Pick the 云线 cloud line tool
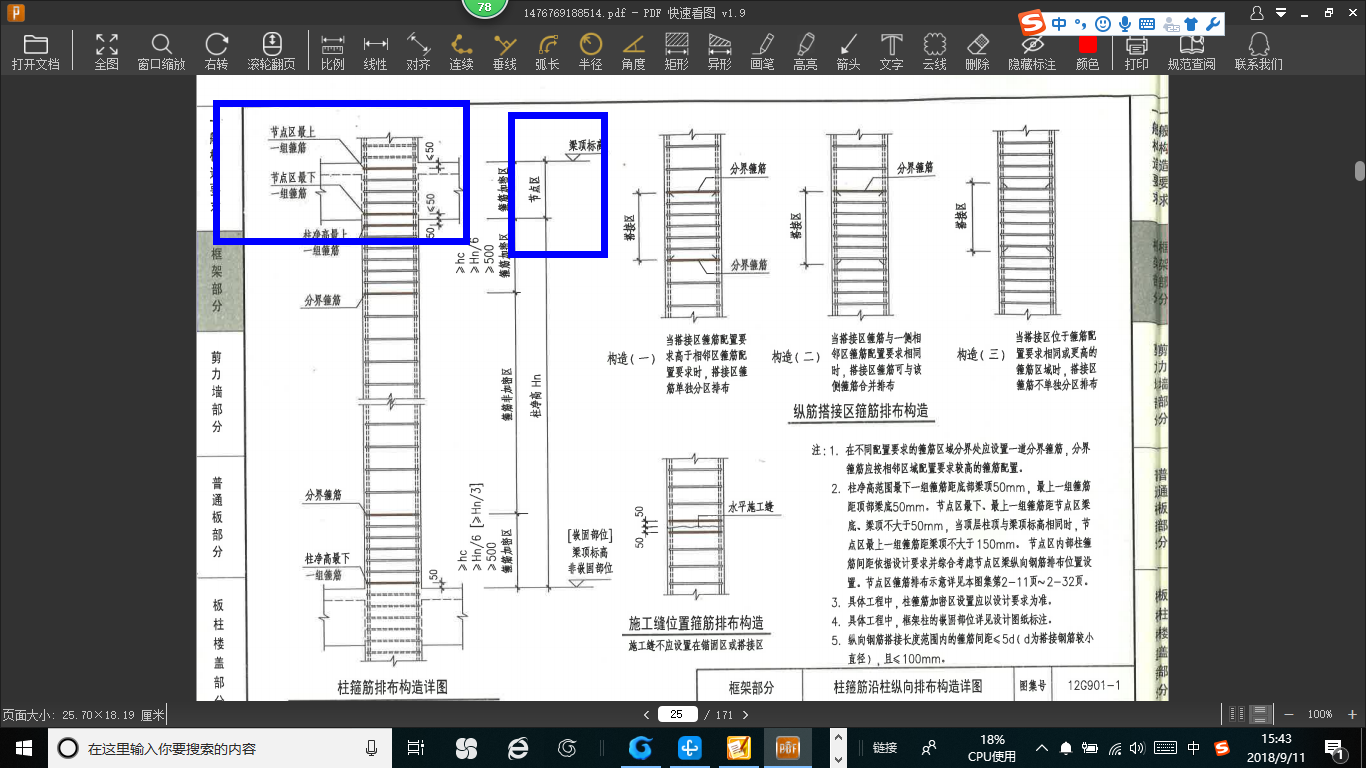Screen dimensions: 1366x768 click(934, 52)
